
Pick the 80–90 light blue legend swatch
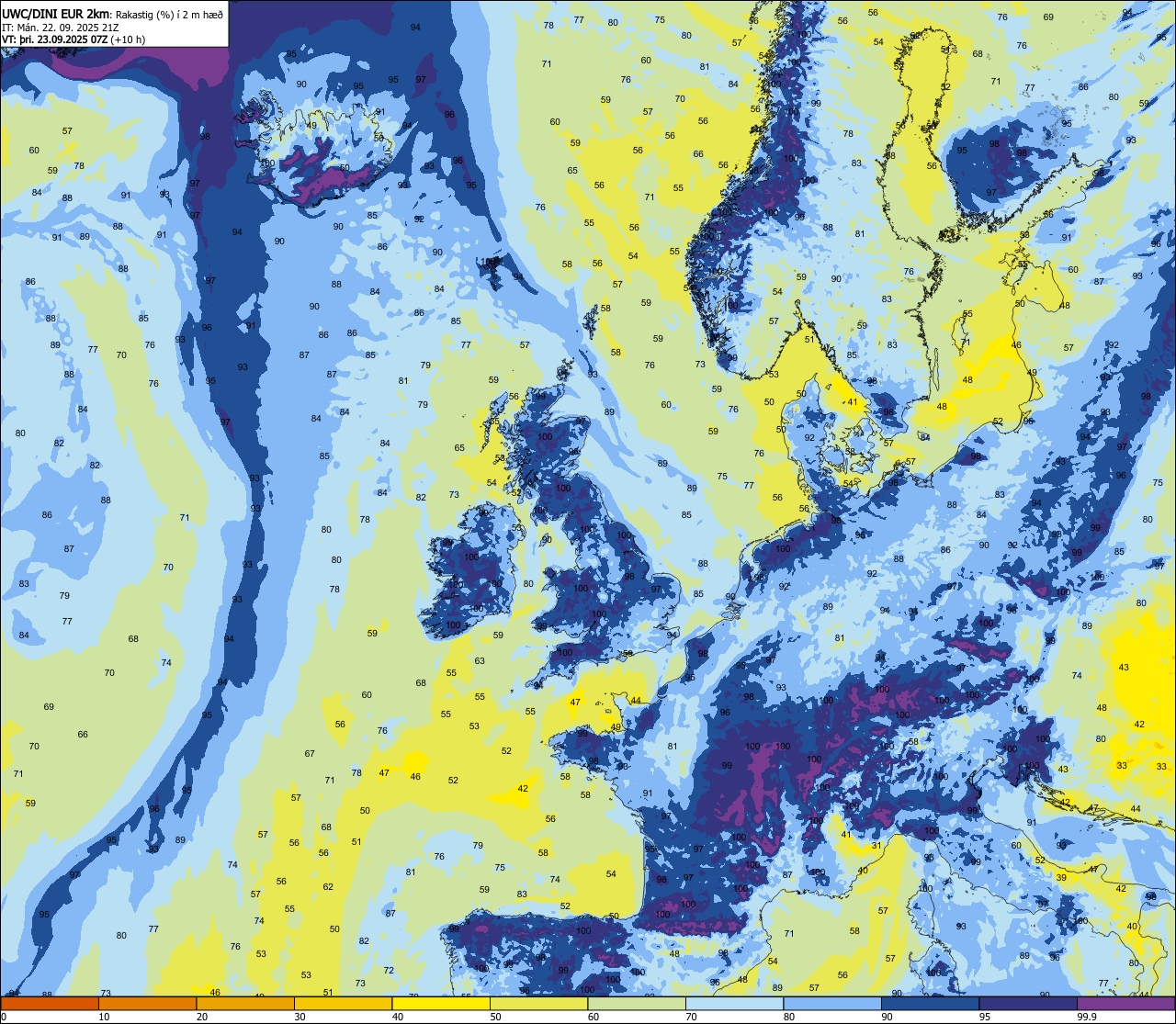[833, 1004]
